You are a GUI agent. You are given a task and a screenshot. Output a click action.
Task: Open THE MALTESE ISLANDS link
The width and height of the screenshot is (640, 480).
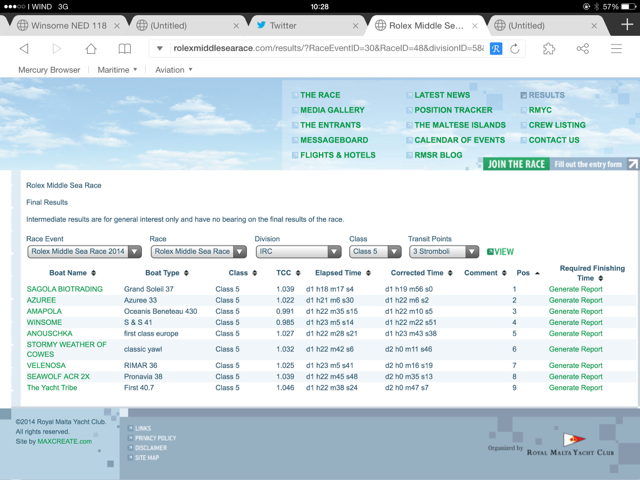coord(460,125)
